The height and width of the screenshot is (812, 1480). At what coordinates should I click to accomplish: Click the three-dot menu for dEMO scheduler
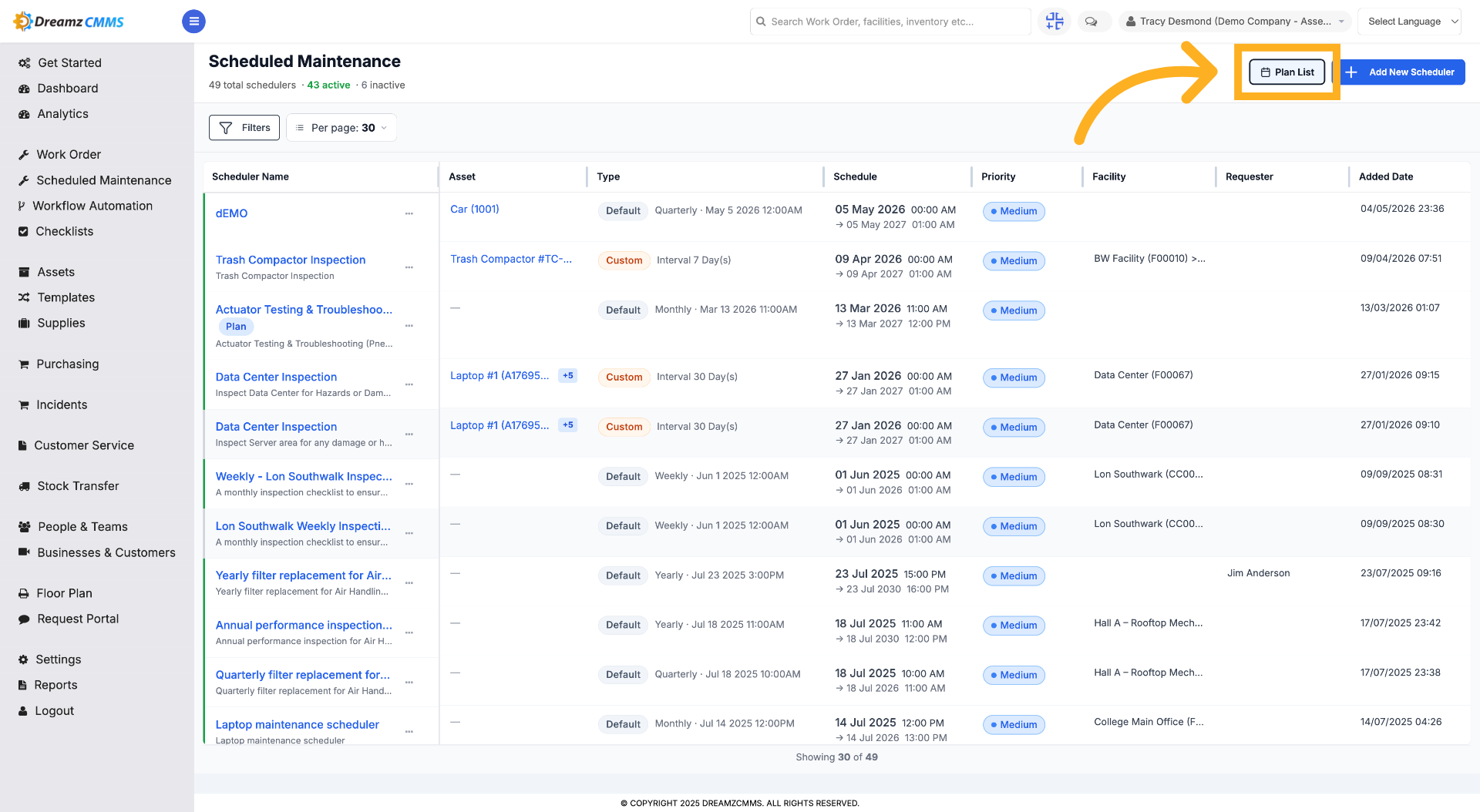(x=409, y=213)
